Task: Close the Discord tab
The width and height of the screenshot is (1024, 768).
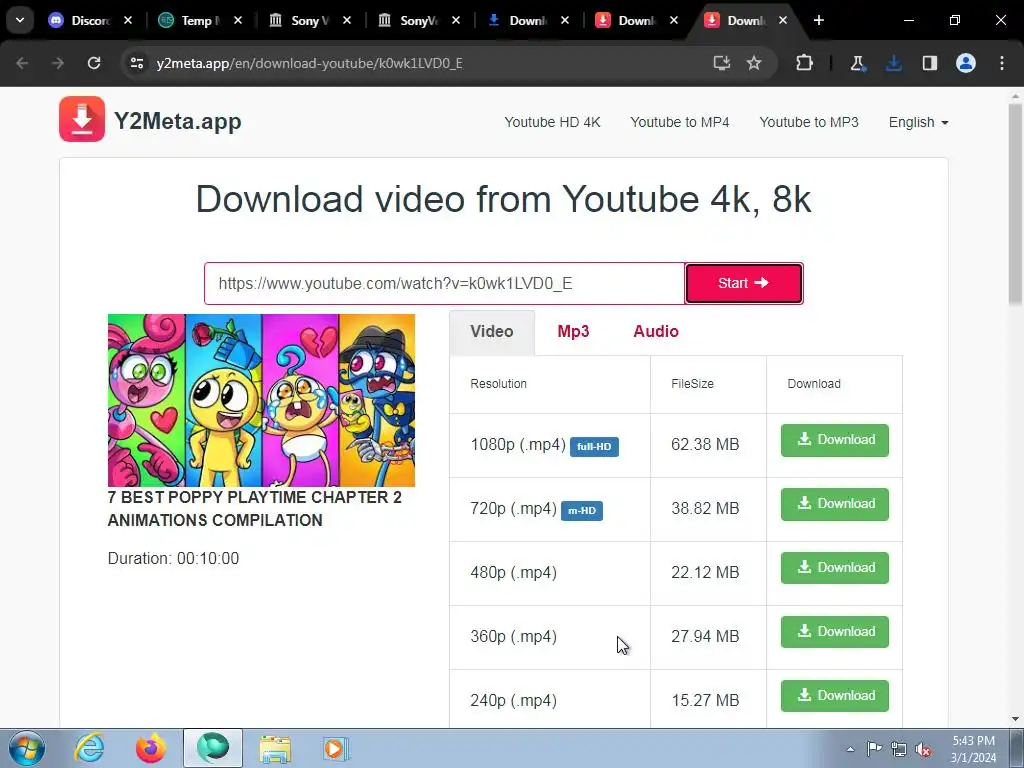Action: [x=128, y=20]
